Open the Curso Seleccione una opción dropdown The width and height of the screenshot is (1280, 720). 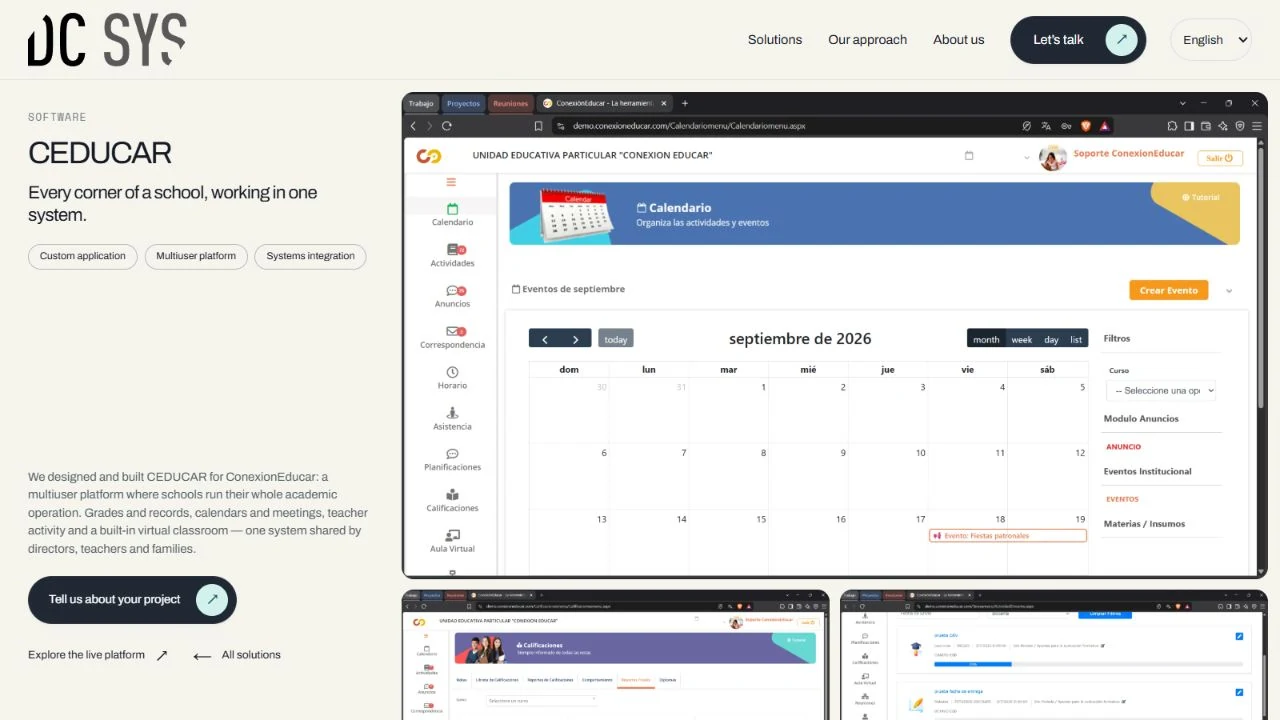(1163, 390)
